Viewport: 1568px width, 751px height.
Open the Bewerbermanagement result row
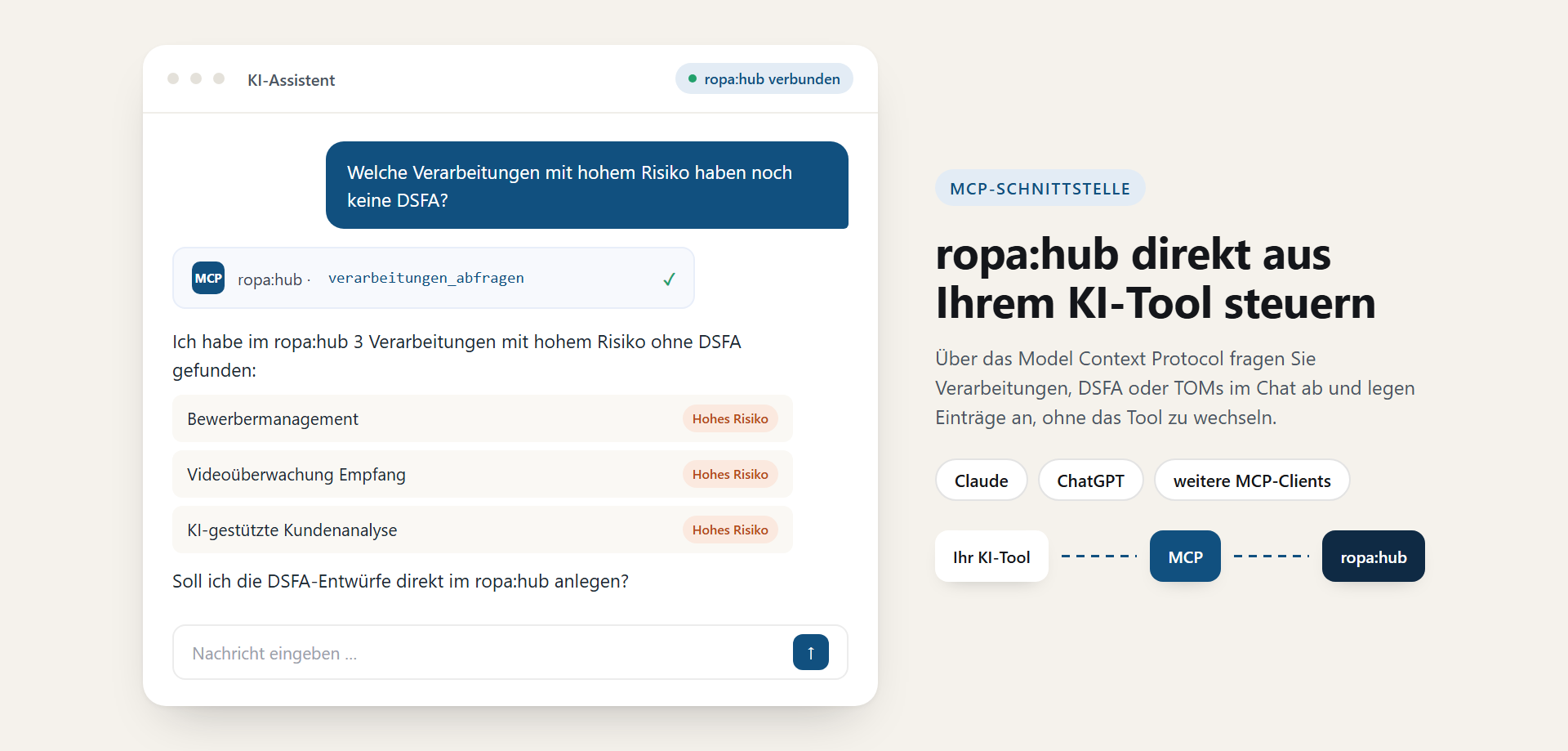pyautogui.click(x=482, y=418)
